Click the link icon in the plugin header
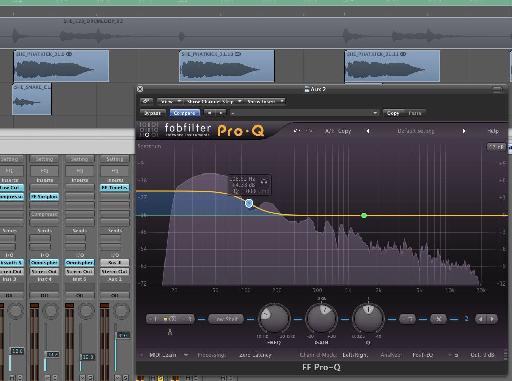 tap(146, 101)
